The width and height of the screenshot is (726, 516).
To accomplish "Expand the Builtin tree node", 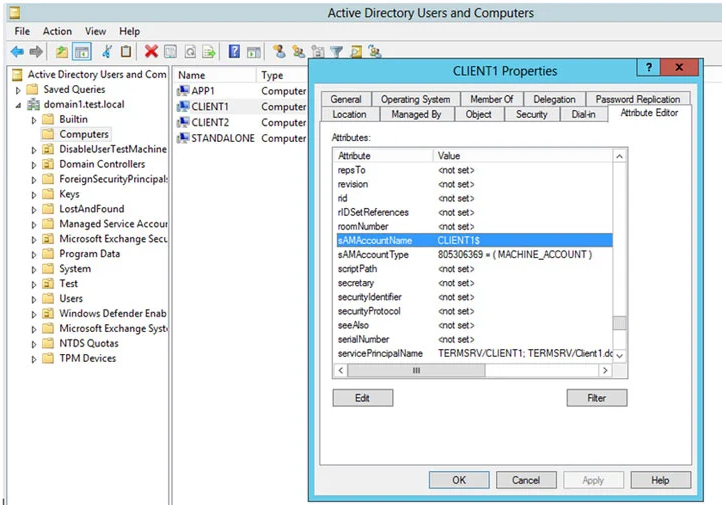I will pyautogui.click(x=34, y=120).
